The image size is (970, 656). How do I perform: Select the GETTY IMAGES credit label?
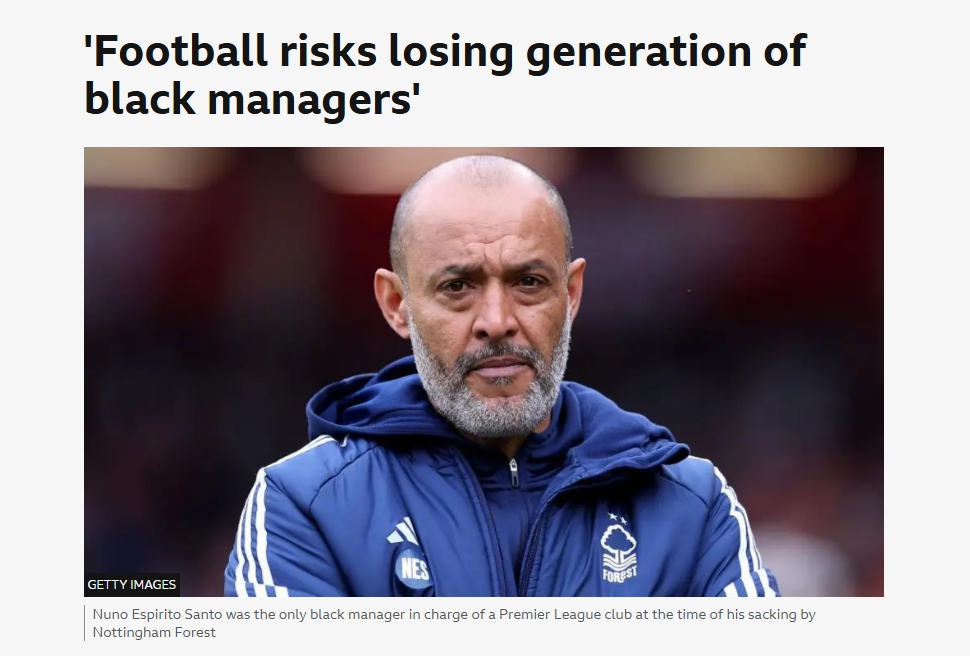[132, 584]
